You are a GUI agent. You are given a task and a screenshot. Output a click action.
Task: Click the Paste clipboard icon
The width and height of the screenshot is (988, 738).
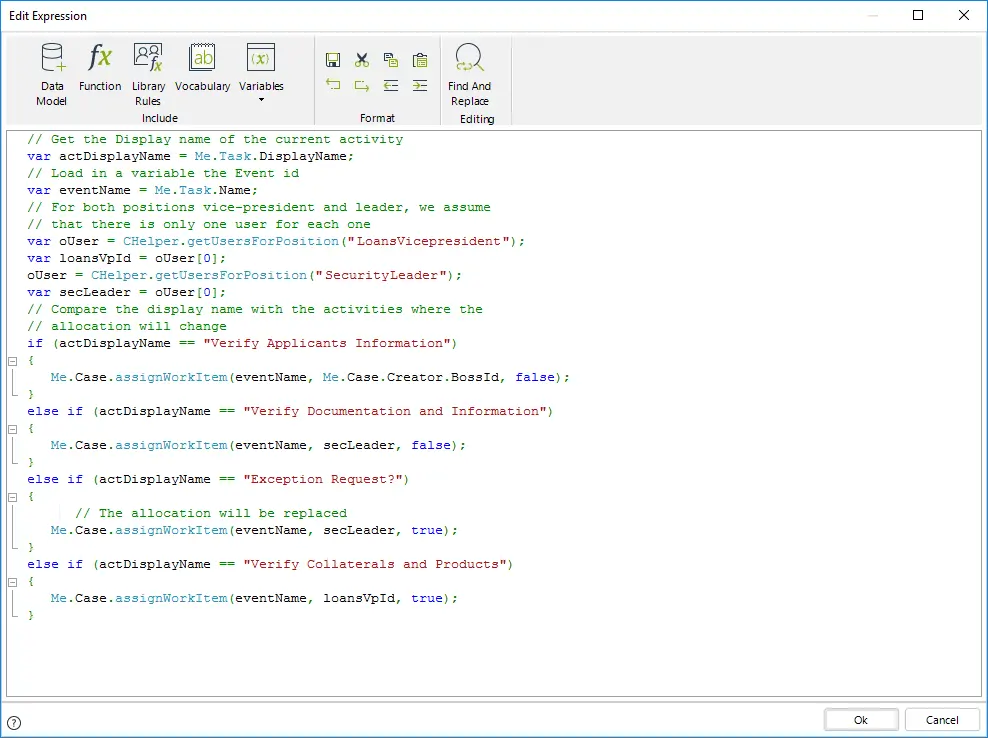(x=420, y=60)
